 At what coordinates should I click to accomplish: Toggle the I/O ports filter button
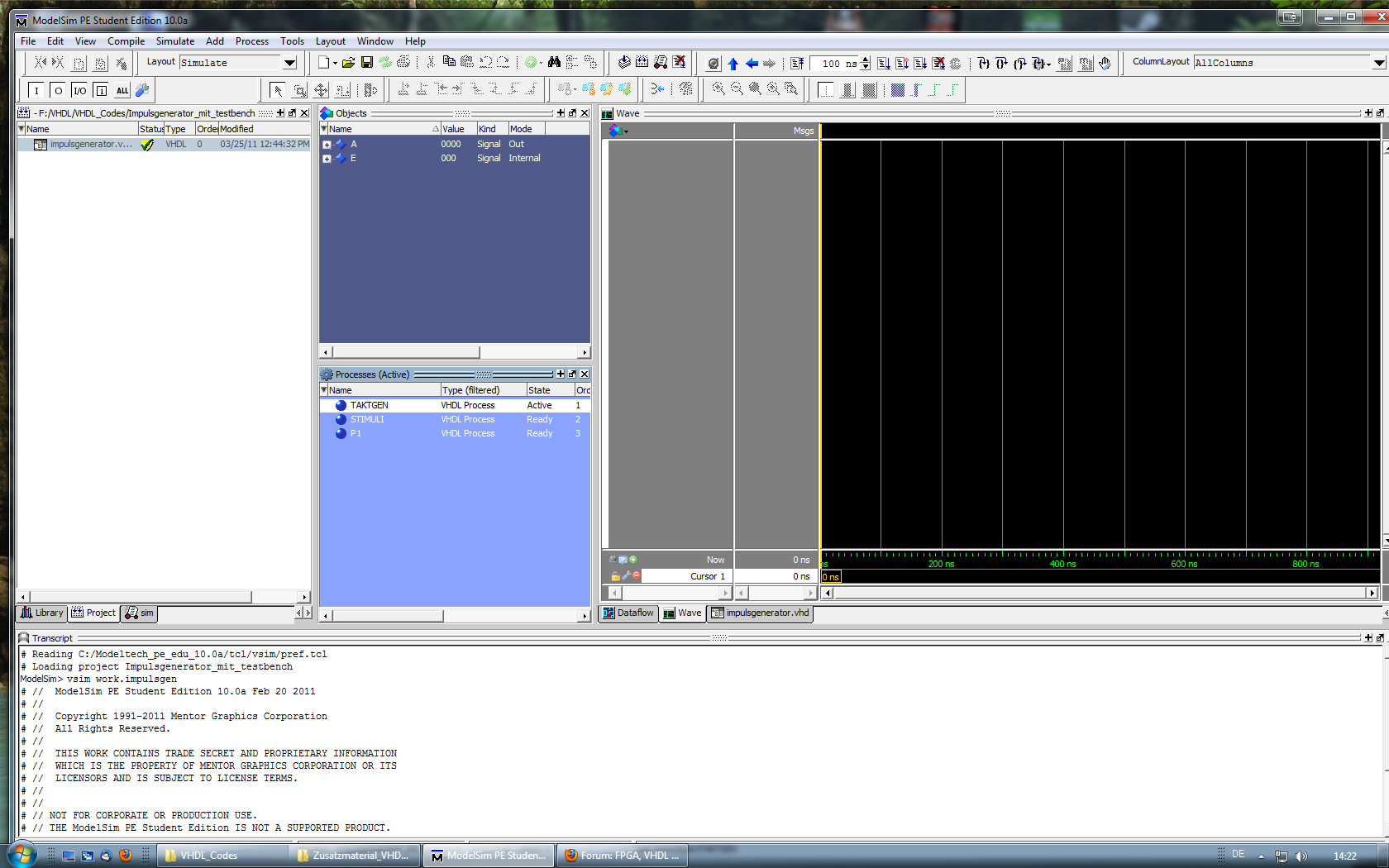[x=79, y=91]
